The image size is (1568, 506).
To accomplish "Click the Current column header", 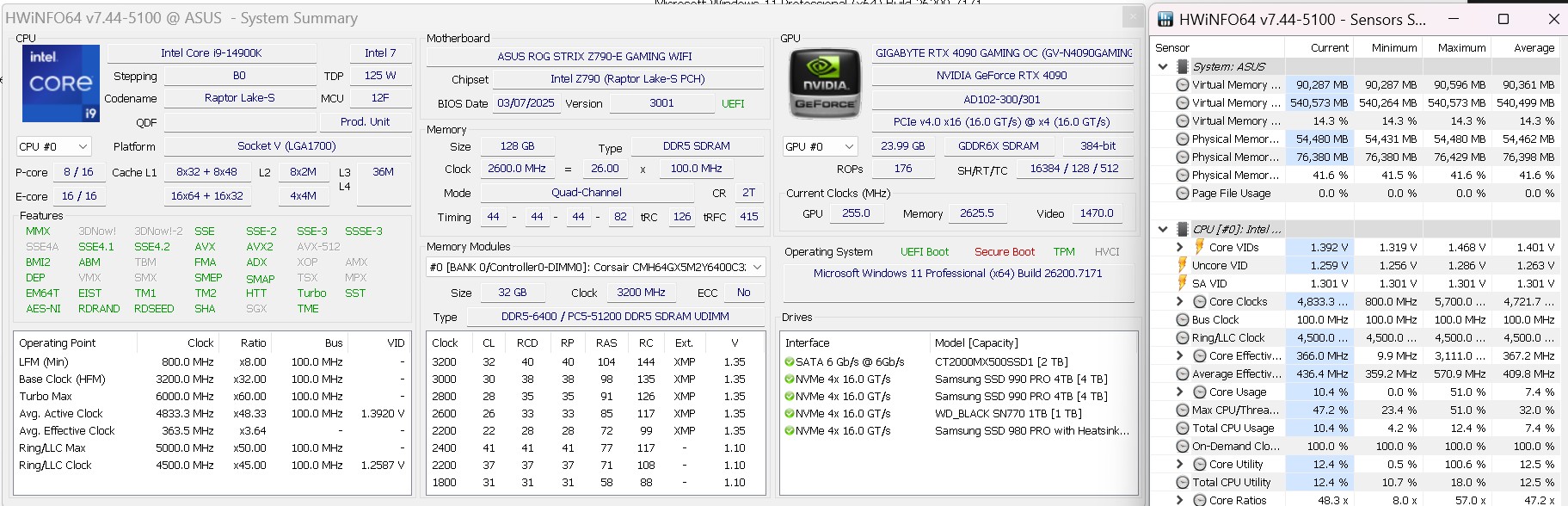I will [1319, 48].
